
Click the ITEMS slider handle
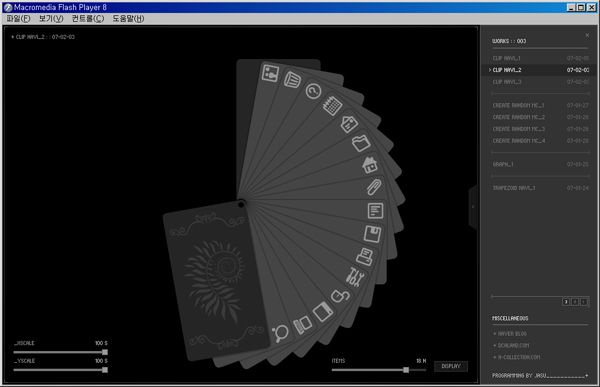[406, 370]
